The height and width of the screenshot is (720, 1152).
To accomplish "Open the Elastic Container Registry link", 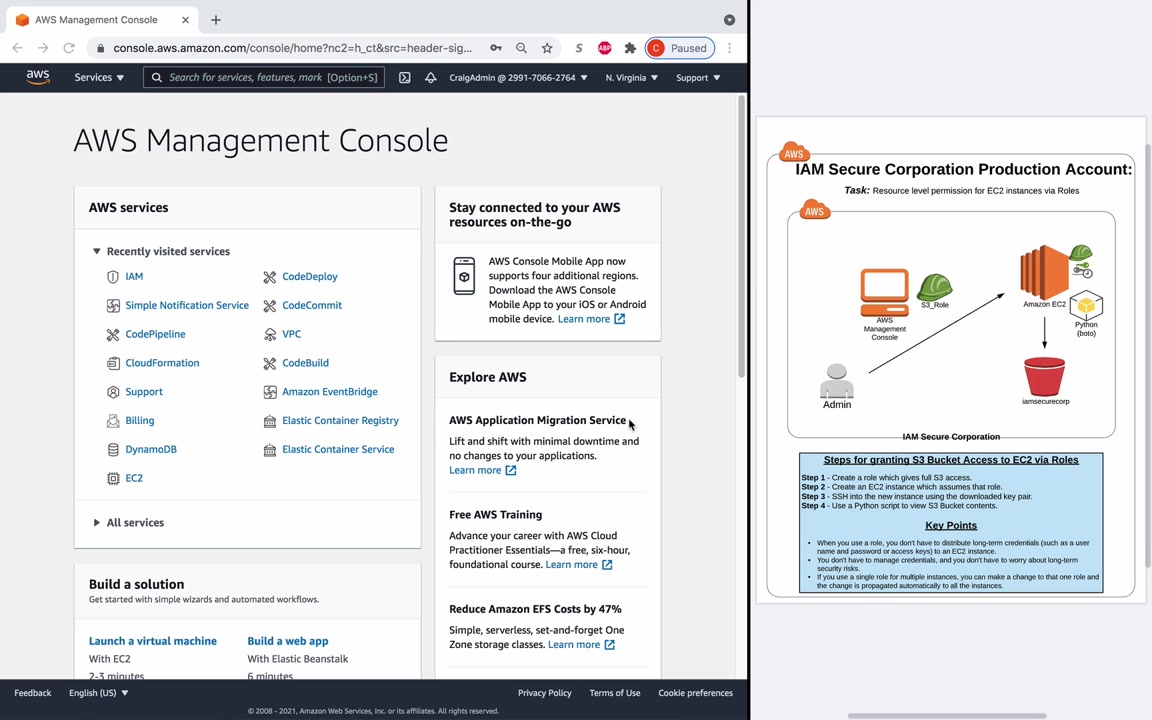I will pyautogui.click(x=340, y=421).
